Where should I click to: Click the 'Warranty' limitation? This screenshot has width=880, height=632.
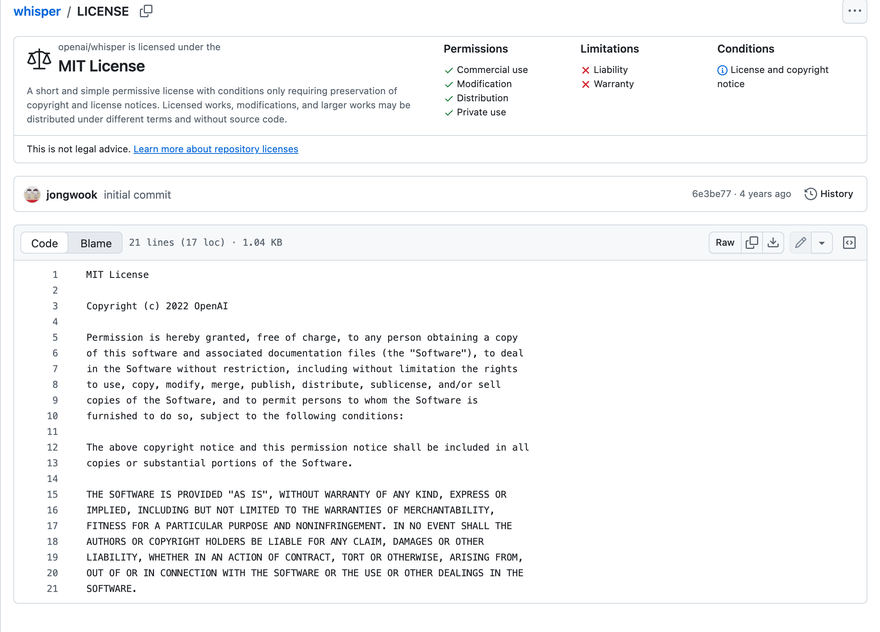point(613,84)
